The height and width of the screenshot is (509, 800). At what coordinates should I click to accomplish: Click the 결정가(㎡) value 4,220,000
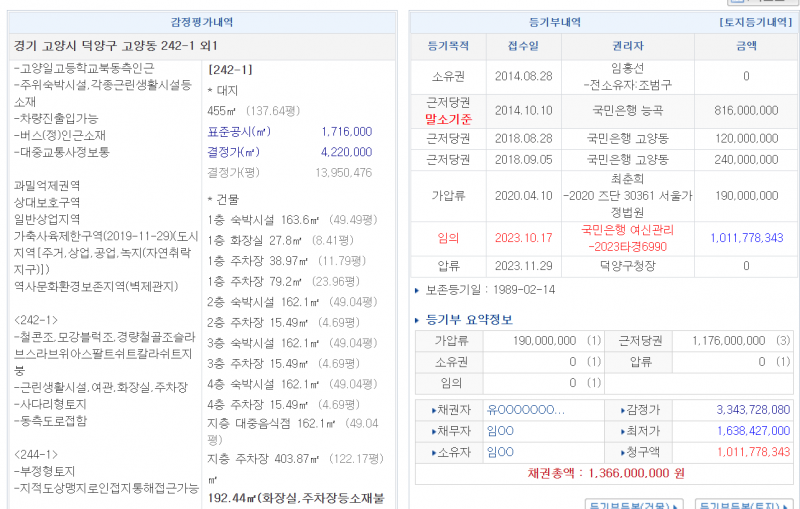pyautogui.click(x=346, y=152)
